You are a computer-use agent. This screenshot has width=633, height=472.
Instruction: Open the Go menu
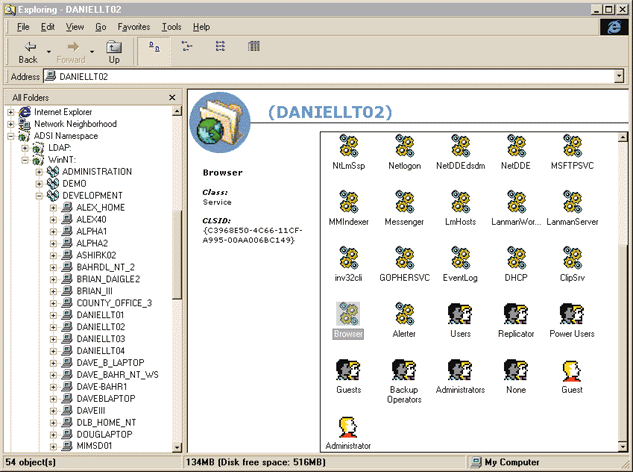tap(101, 27)
